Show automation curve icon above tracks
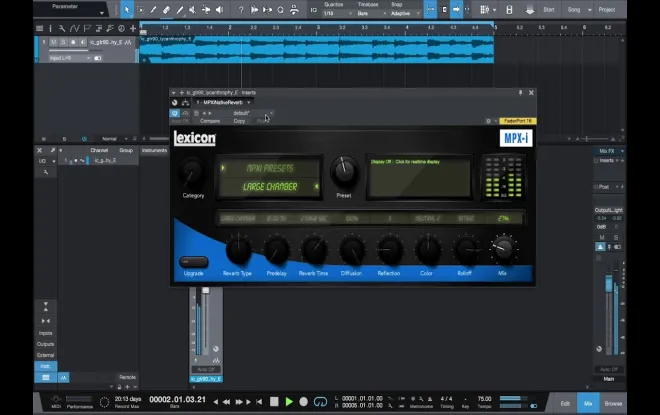This screenshot has width=660, height=415. coord(75,29)
